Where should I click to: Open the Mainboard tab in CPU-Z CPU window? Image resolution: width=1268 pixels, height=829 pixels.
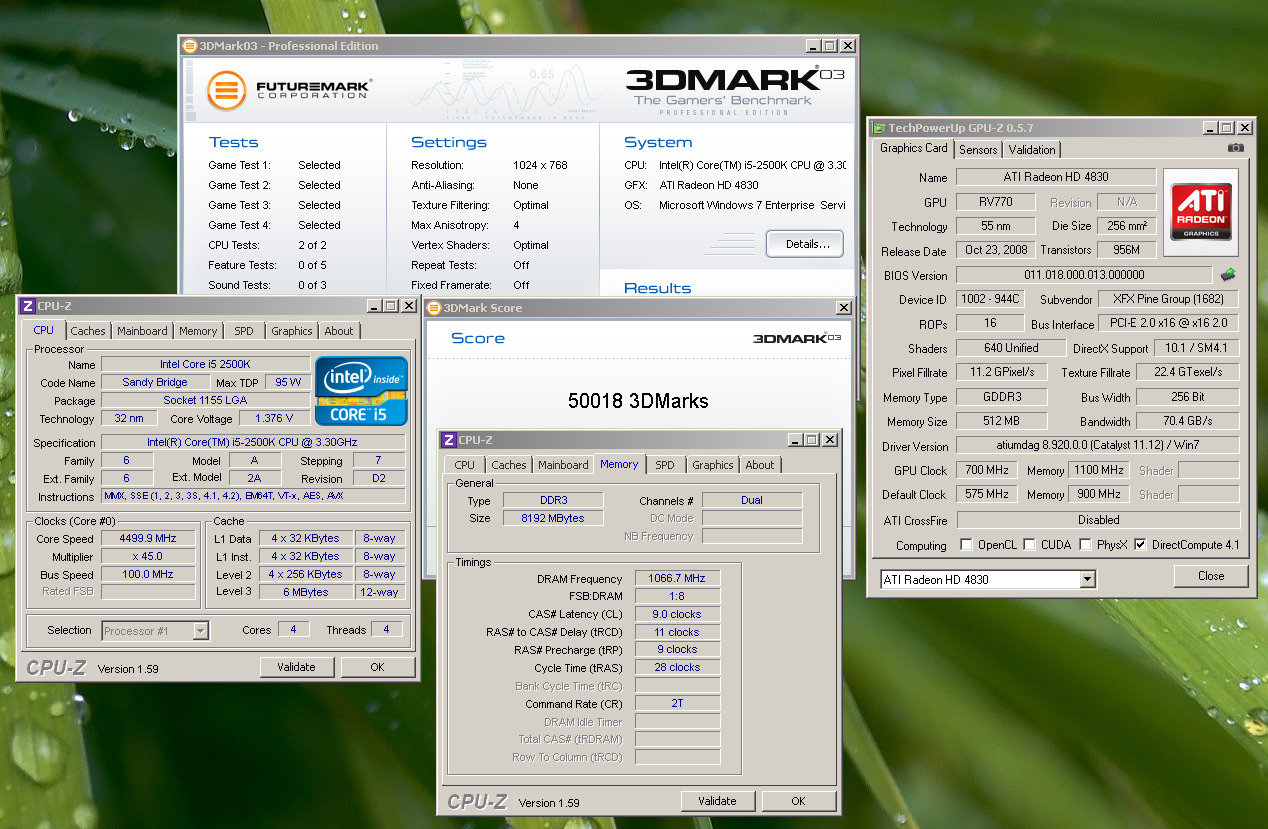(142, 331)
